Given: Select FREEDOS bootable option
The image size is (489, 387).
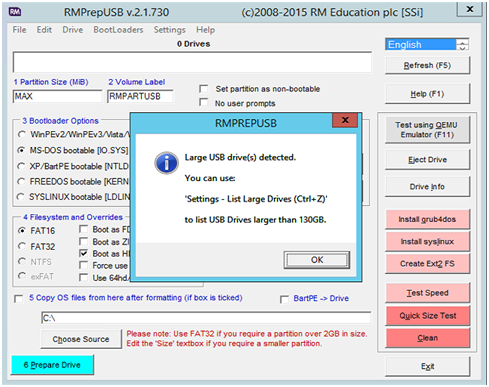Looking at the screenshot, I should (x=22, y=181).
